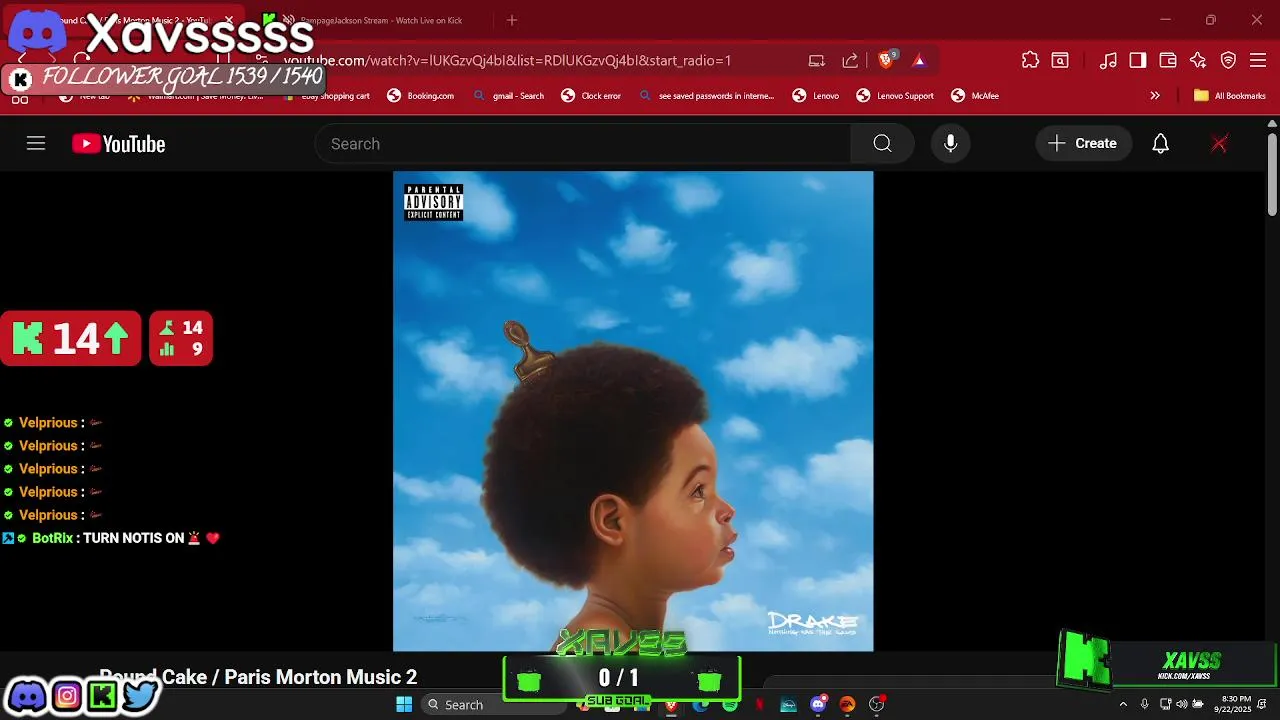Open the Brave Shields lion icon
The width and height of the screenshot is (1280, 720).
[x=886, y=60]
